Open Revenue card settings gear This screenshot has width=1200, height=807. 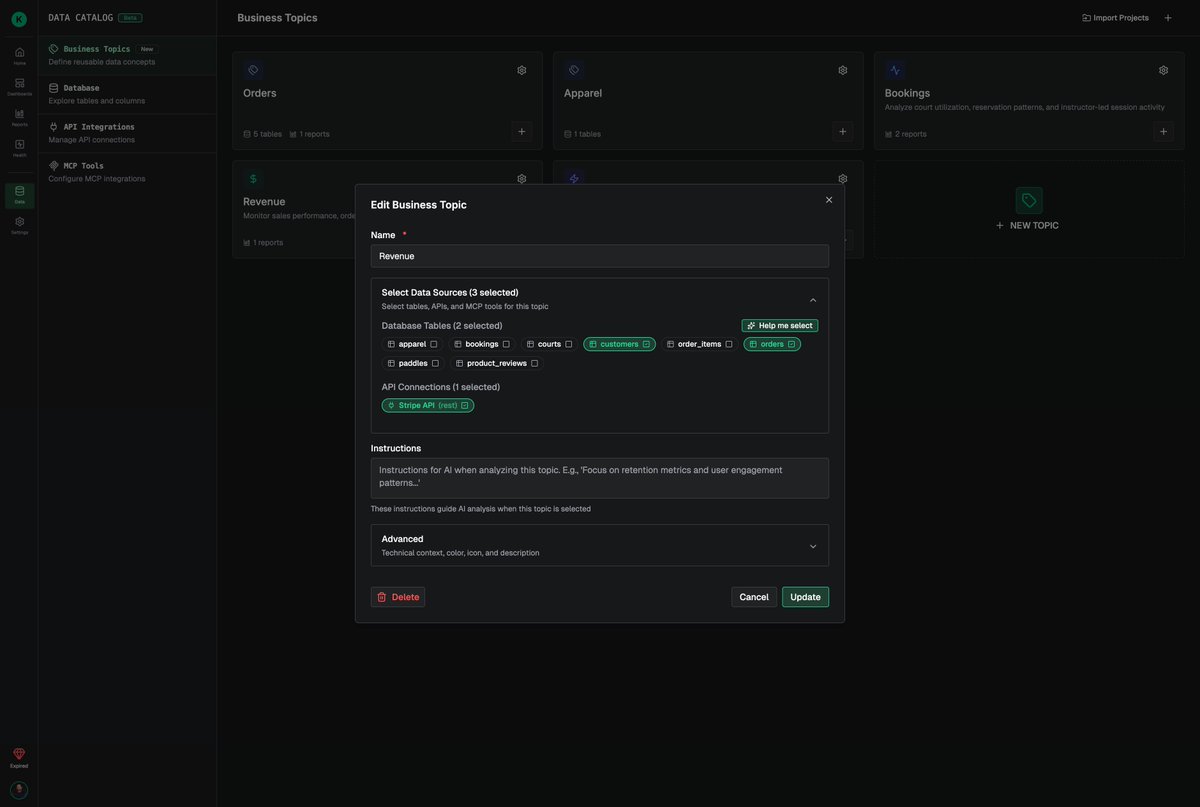(522, 179)
